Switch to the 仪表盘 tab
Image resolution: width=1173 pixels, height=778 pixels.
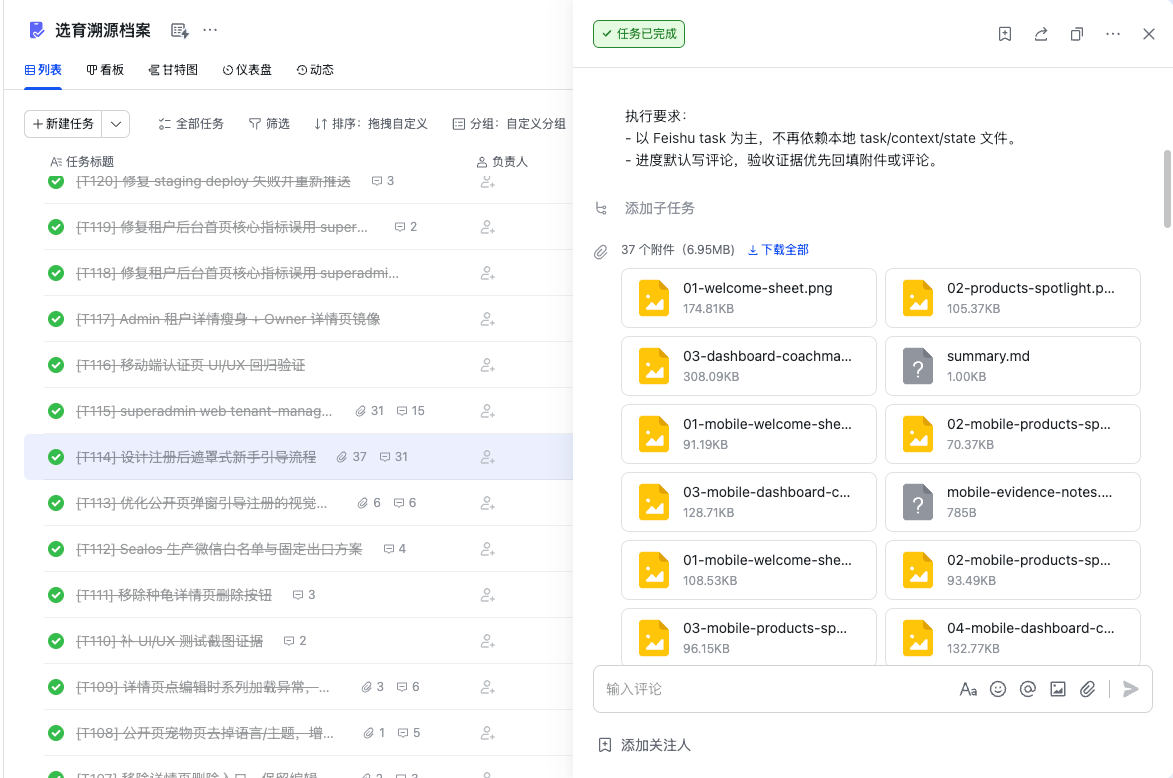click(247, 70)
